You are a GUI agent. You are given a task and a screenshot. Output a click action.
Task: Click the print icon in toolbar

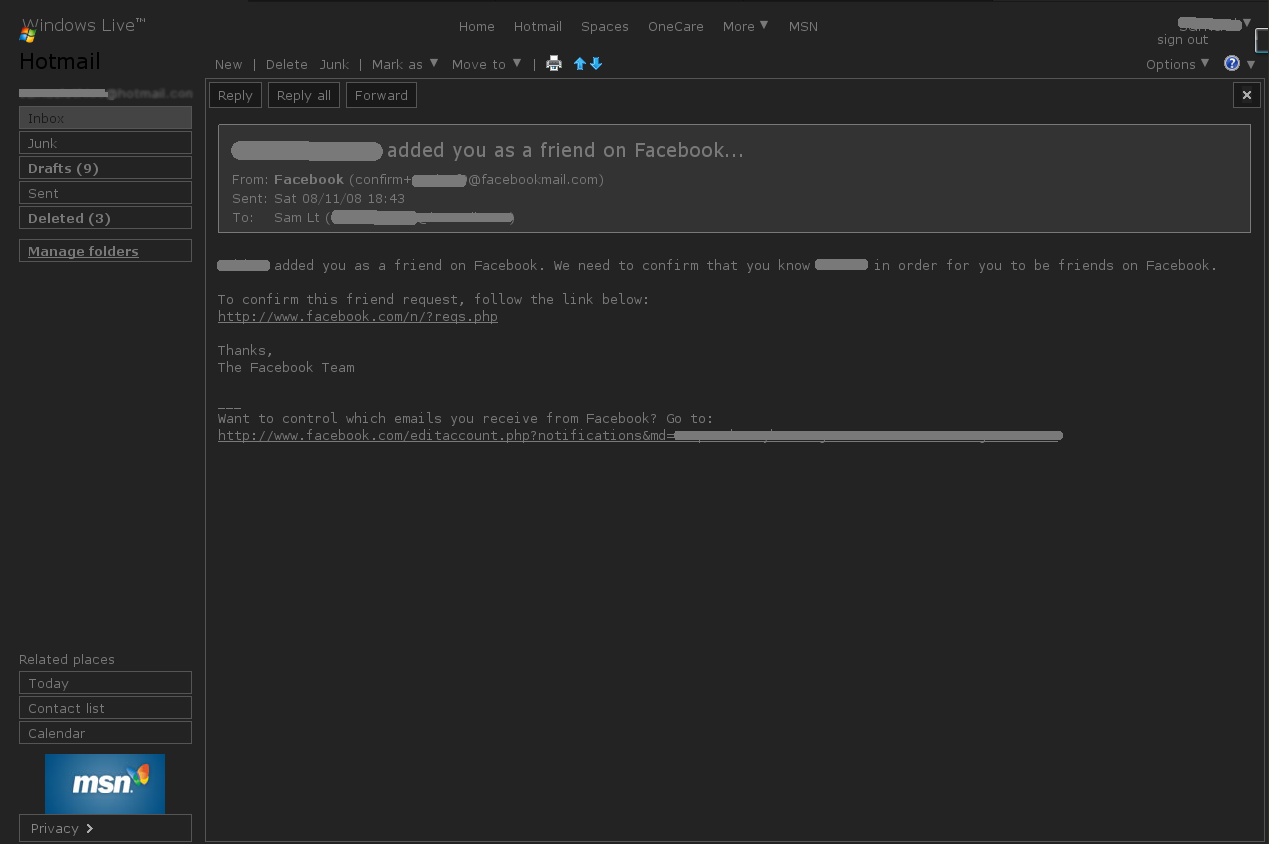pos(554,64)
